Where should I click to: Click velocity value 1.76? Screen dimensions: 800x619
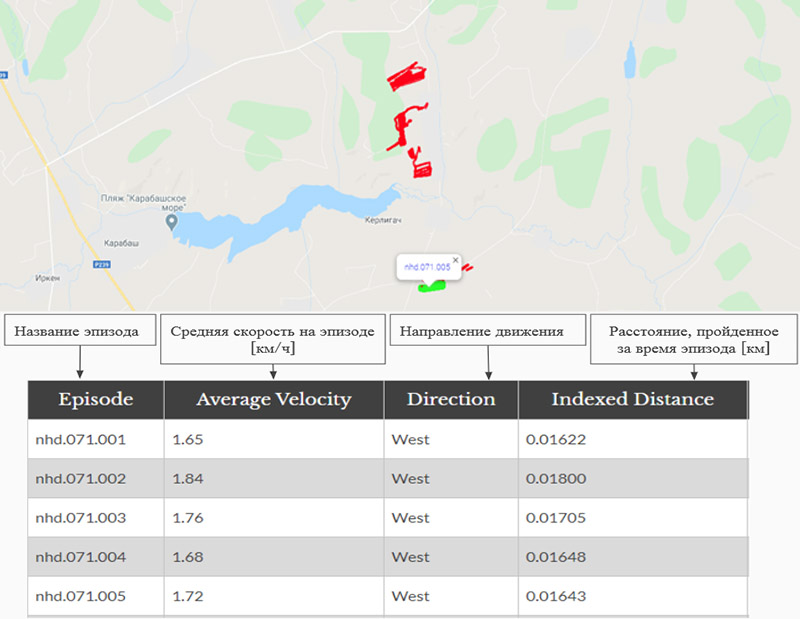[188, 518]
